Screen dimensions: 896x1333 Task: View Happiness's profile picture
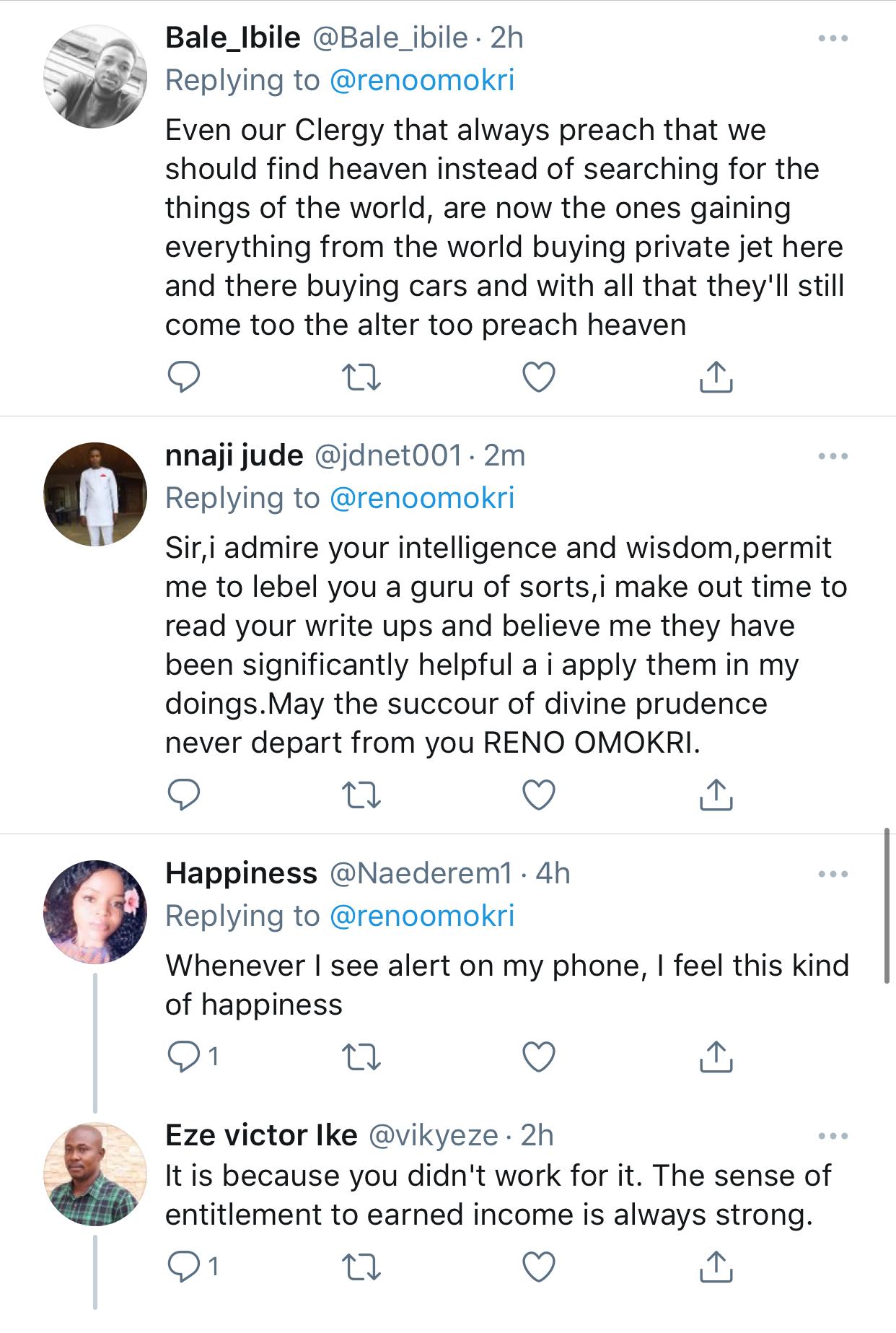[95, 912]
